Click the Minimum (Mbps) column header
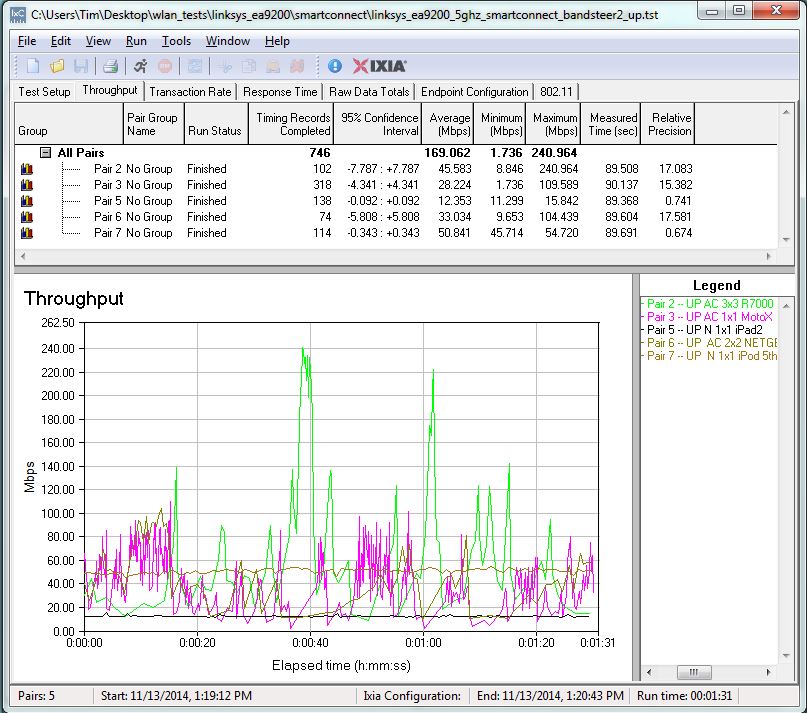 pyautogui.click(x=501, y=124)
